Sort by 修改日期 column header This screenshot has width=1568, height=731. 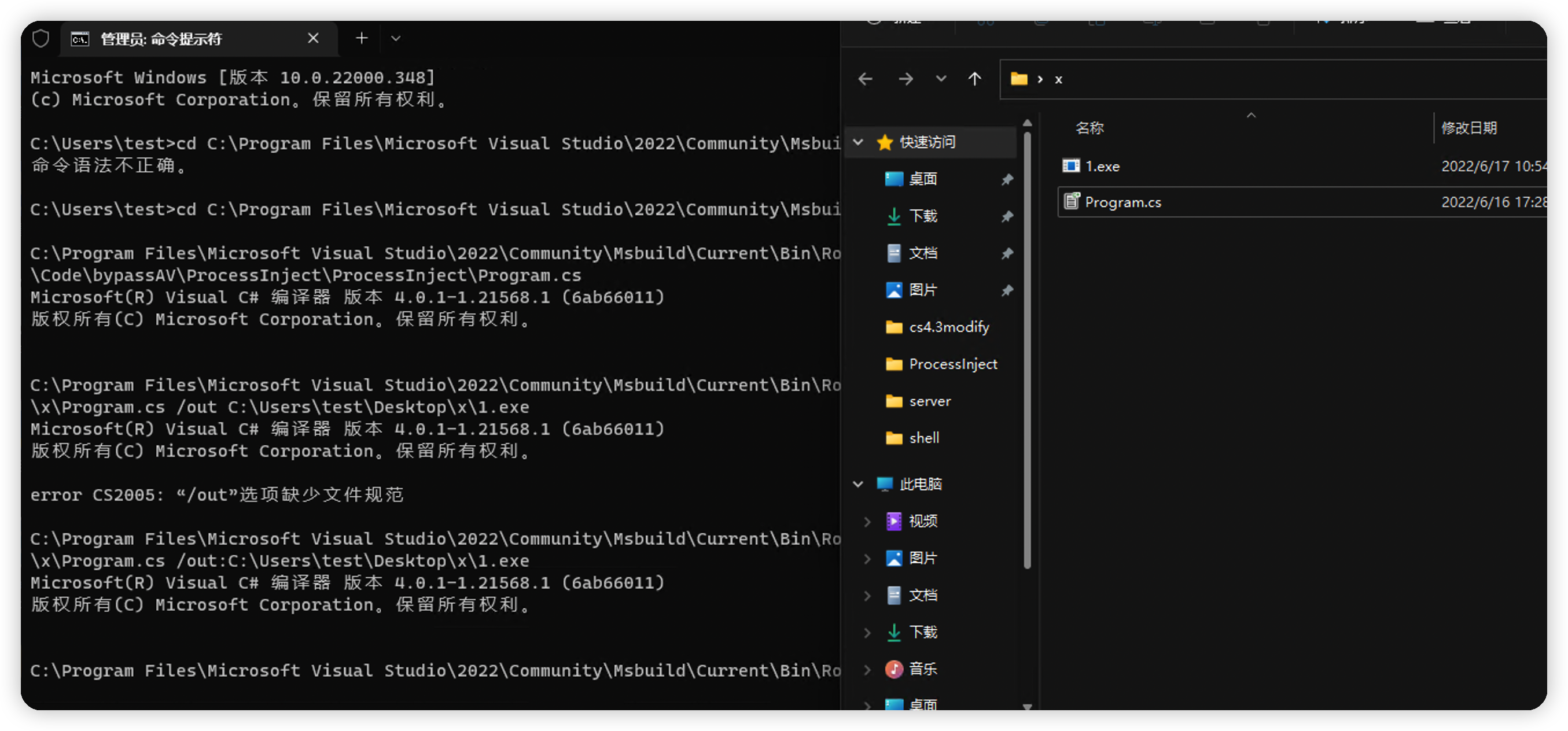pyautogui.click(x=1468, y=128)
